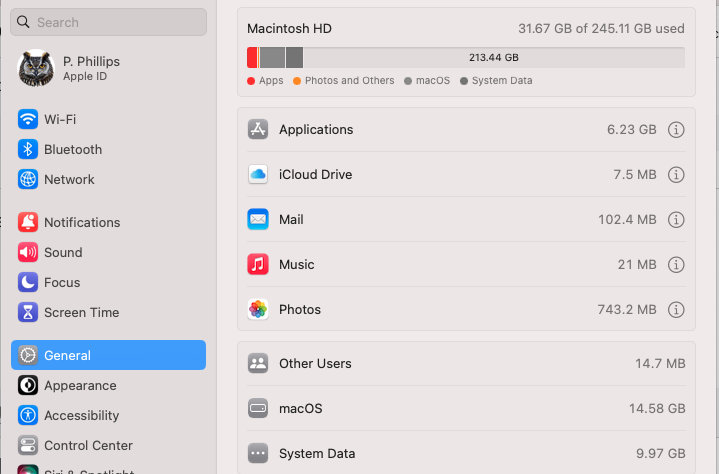Screen dimensions: 719x474
Task: Click magnifier icon in search field
Action: point(23,22)
